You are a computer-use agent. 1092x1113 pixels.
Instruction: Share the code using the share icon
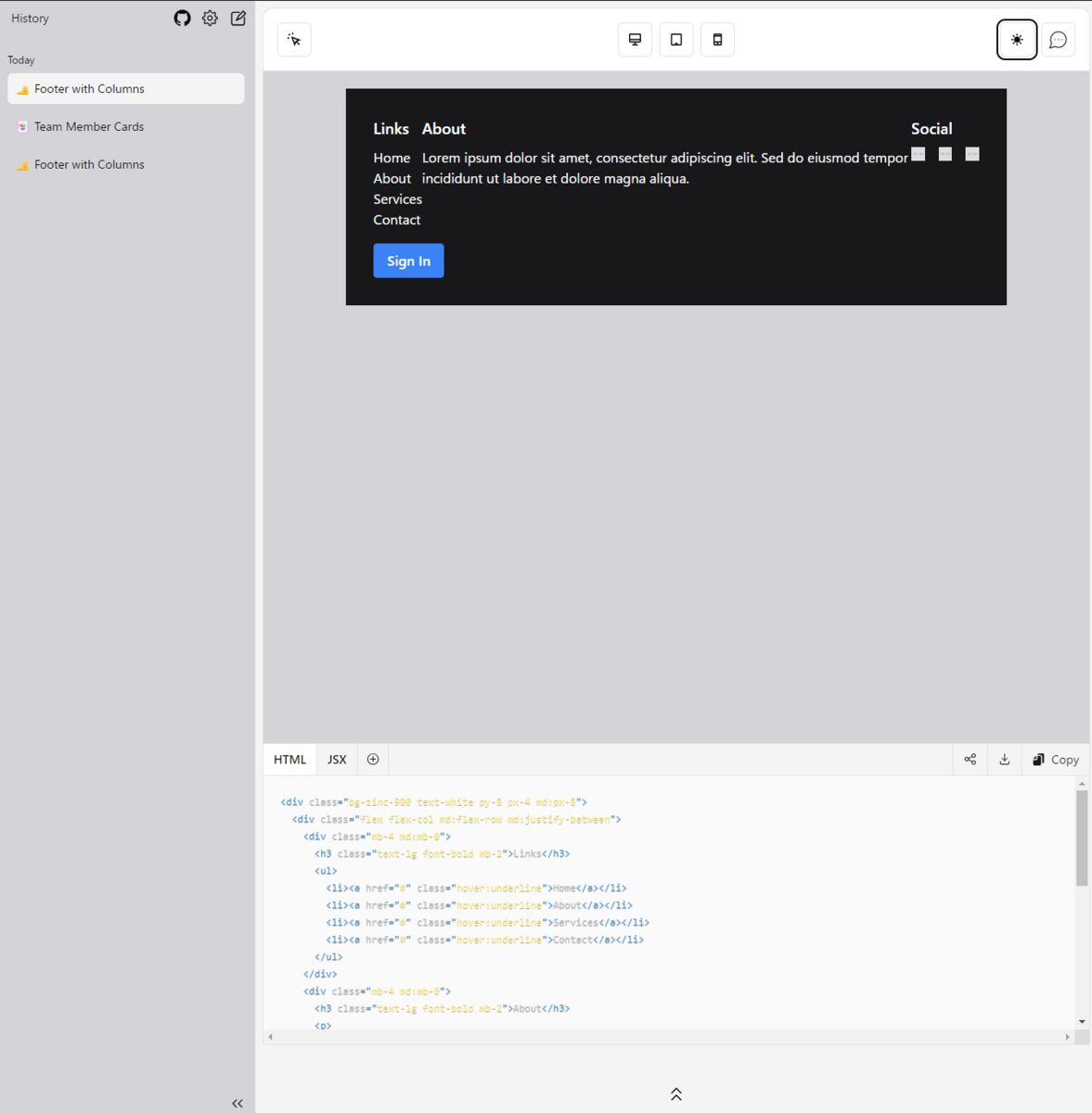point(970,759)
